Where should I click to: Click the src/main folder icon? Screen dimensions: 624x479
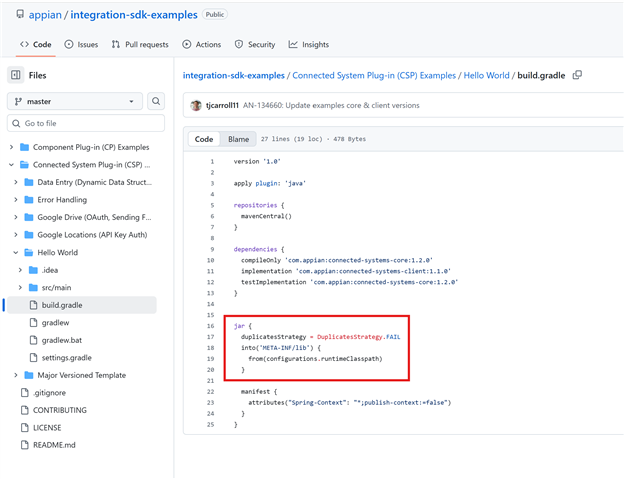click(x=33, y=287)
